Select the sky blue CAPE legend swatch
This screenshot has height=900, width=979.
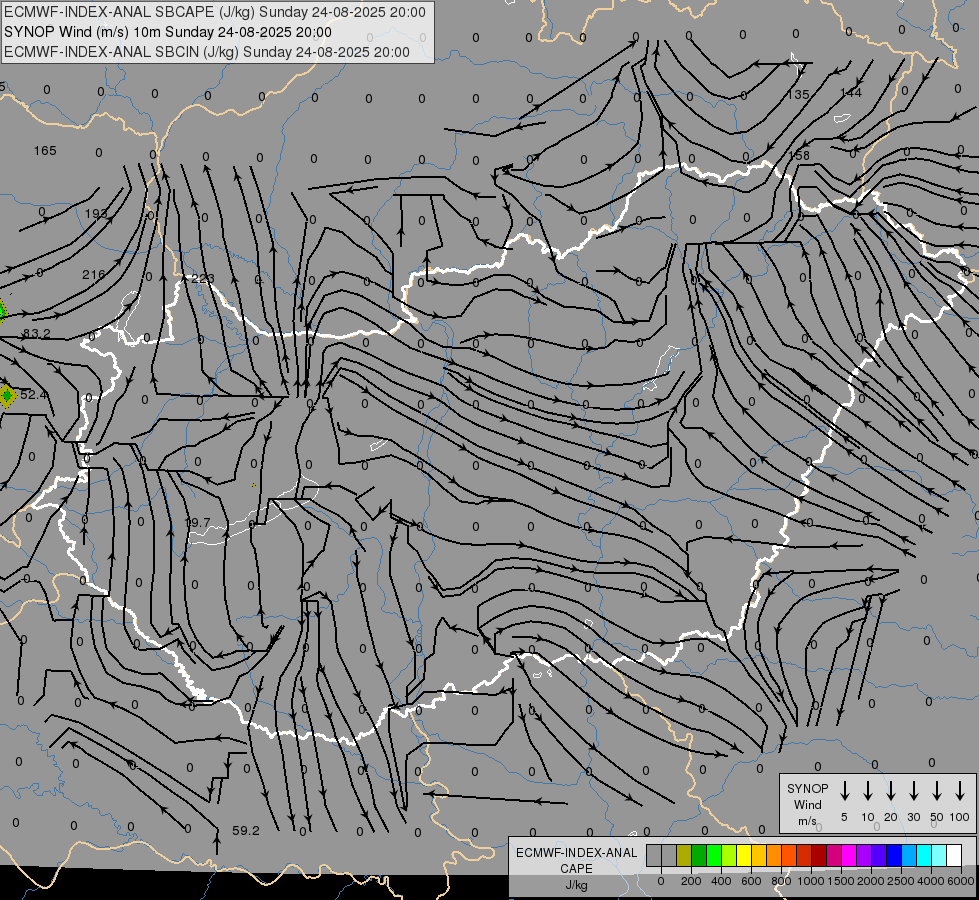pos(910,855)
